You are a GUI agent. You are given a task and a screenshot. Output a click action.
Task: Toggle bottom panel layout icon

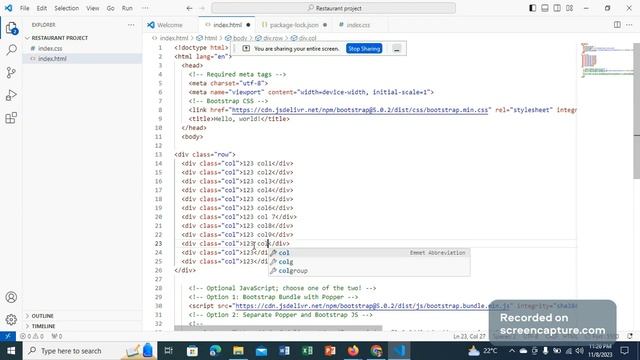tap(544, 8)
